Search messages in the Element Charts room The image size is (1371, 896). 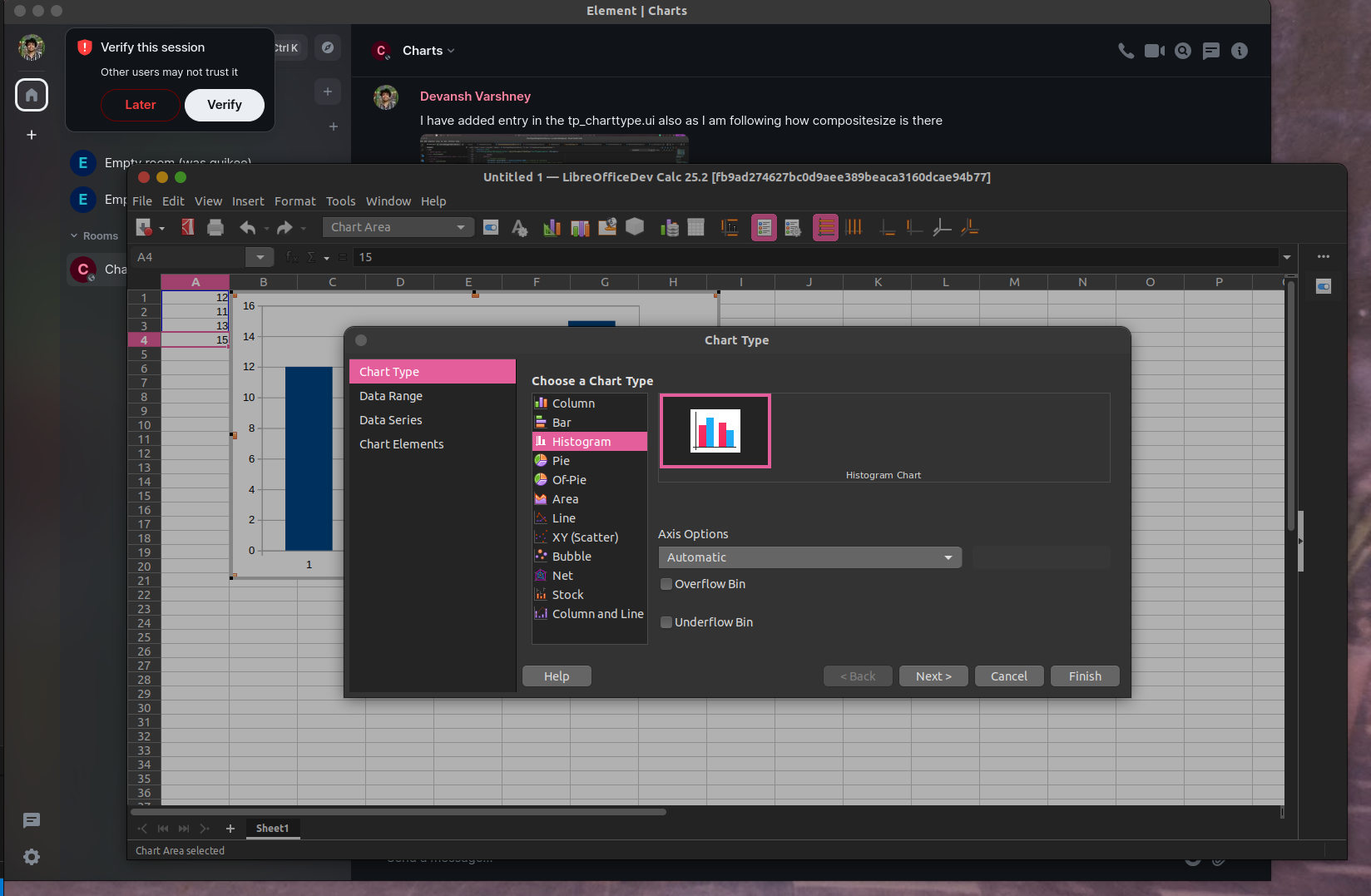pos(1183,51)
